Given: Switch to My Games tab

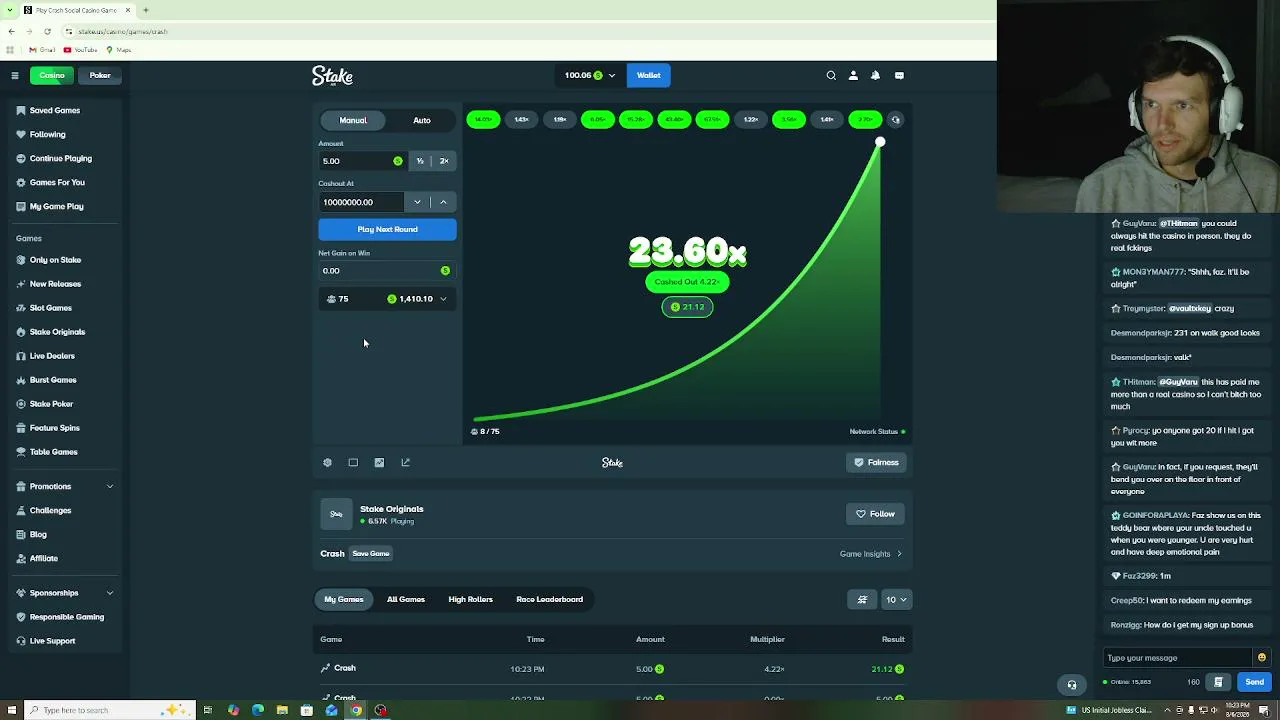Looking at the screenshot, I should coord(344,599).
